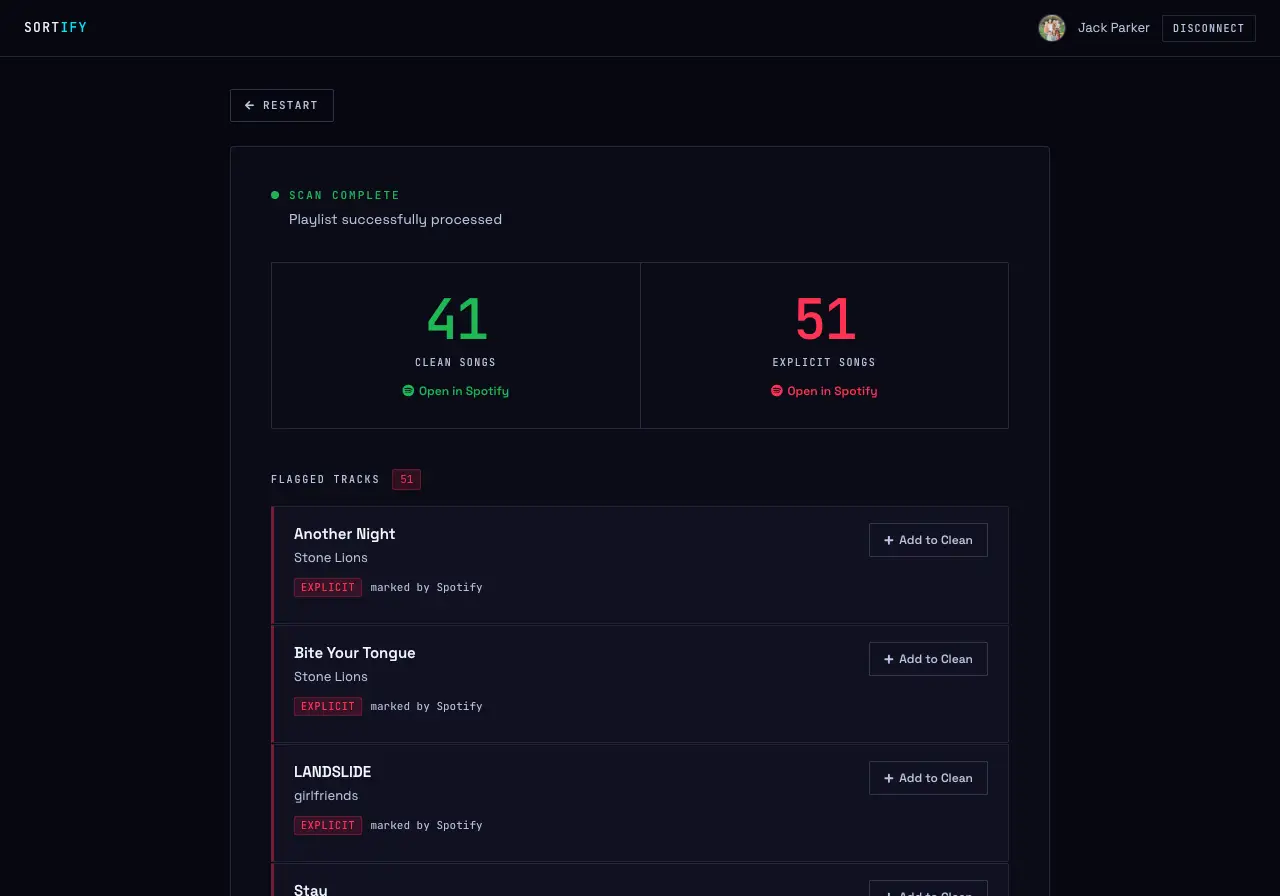Click the EXPLICIT badge on Another Night
Image resolution: width=1280 pixels, height=896 pixels.
tap(328, 587)
